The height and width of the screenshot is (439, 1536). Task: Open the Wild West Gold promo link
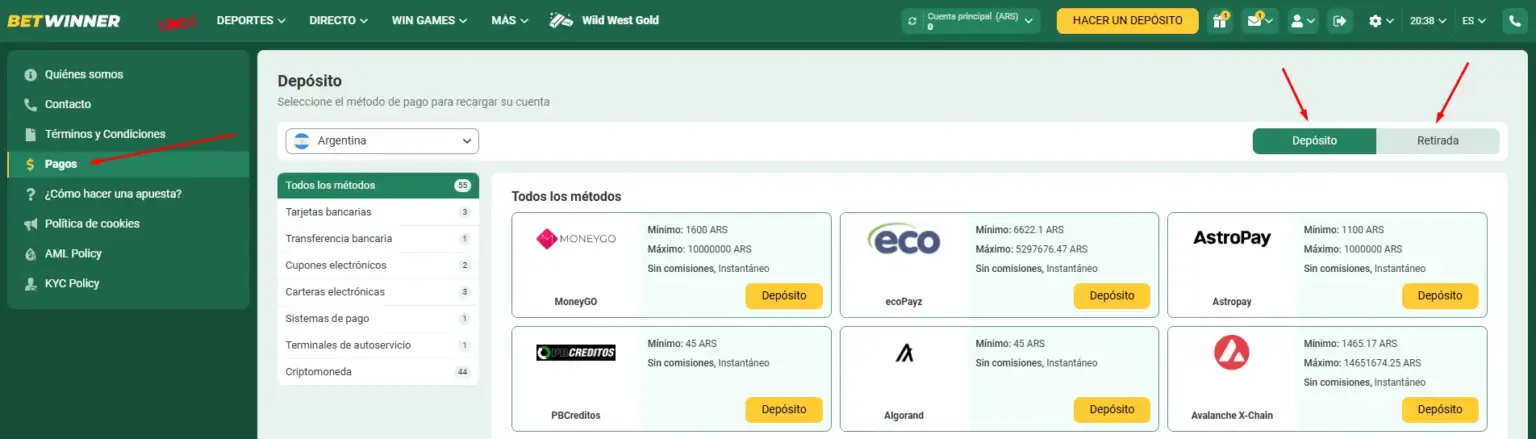point(604,21)
